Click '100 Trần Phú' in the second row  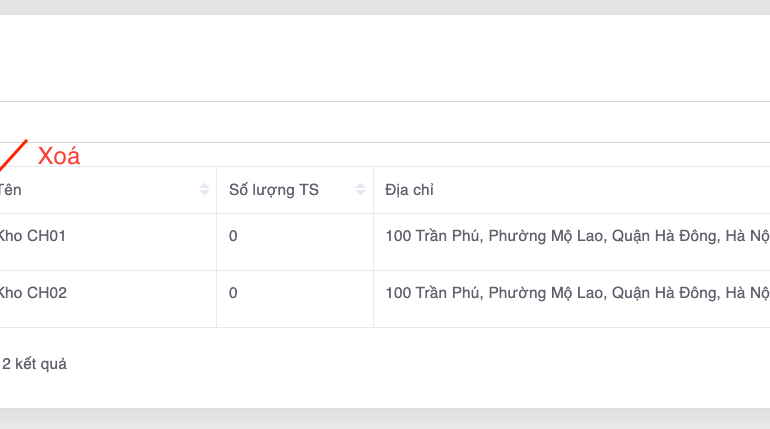433,293
